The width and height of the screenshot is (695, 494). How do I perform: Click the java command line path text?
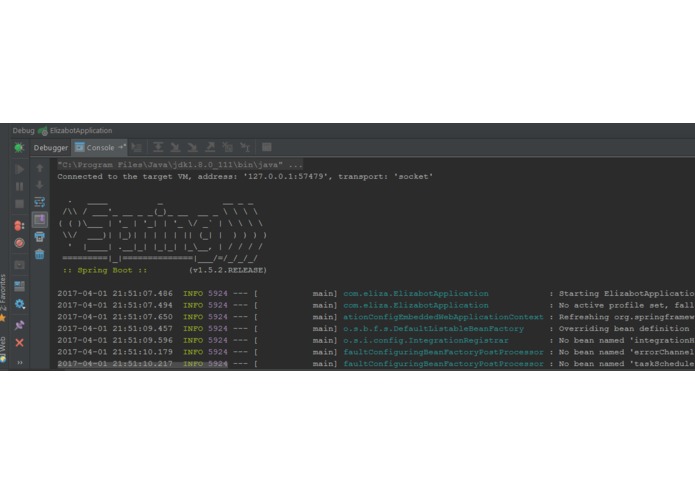[x=180, y=165]
